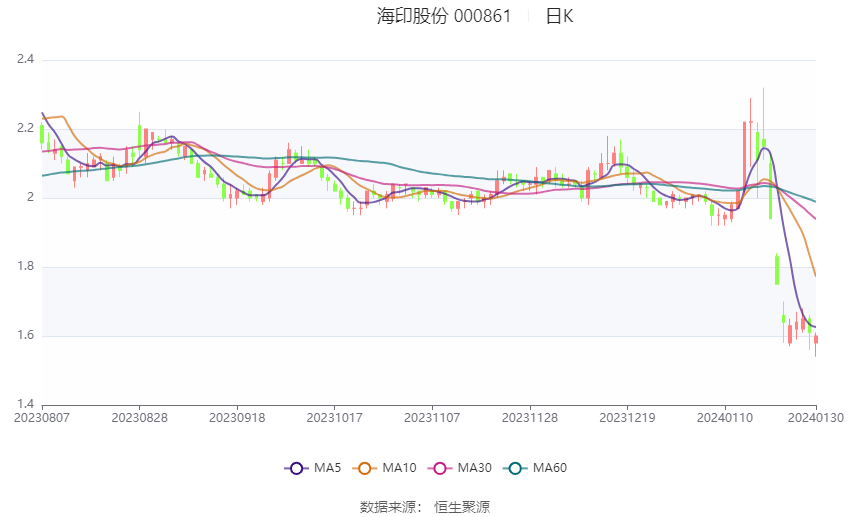Click the 2.4 y-axis value
The height and width of the screenshot is (517, 850).
click(x=25, y=59)
